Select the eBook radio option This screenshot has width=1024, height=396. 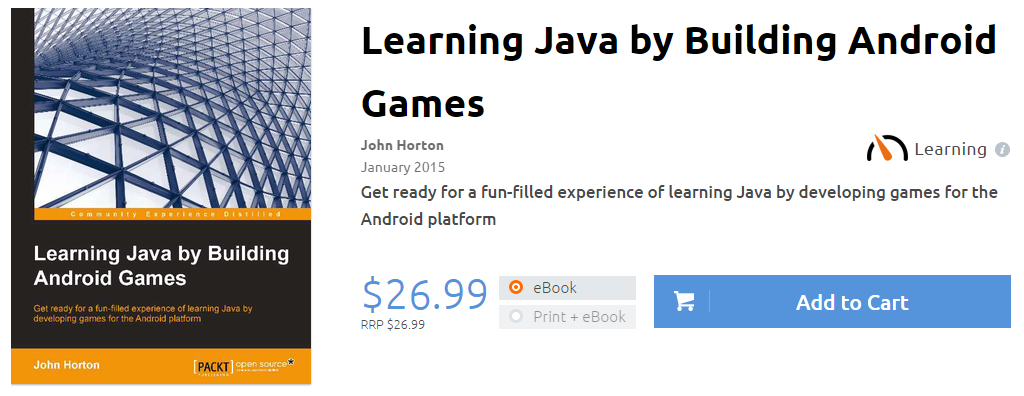516,288
